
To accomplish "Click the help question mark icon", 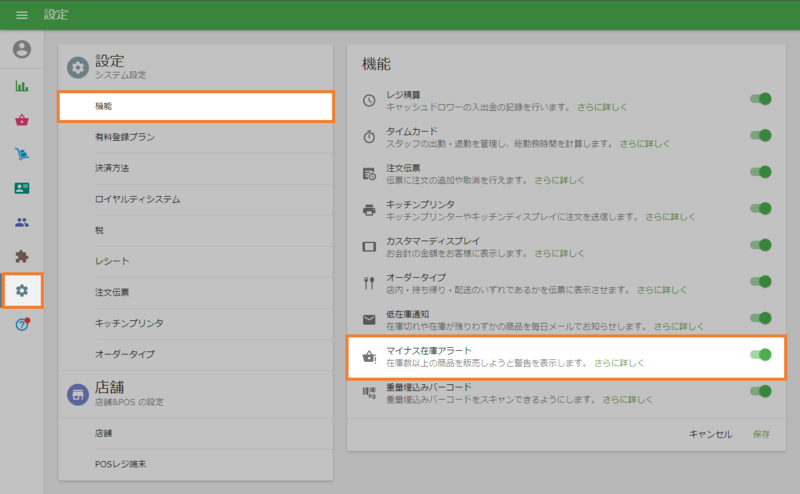I will pos(22,324).
